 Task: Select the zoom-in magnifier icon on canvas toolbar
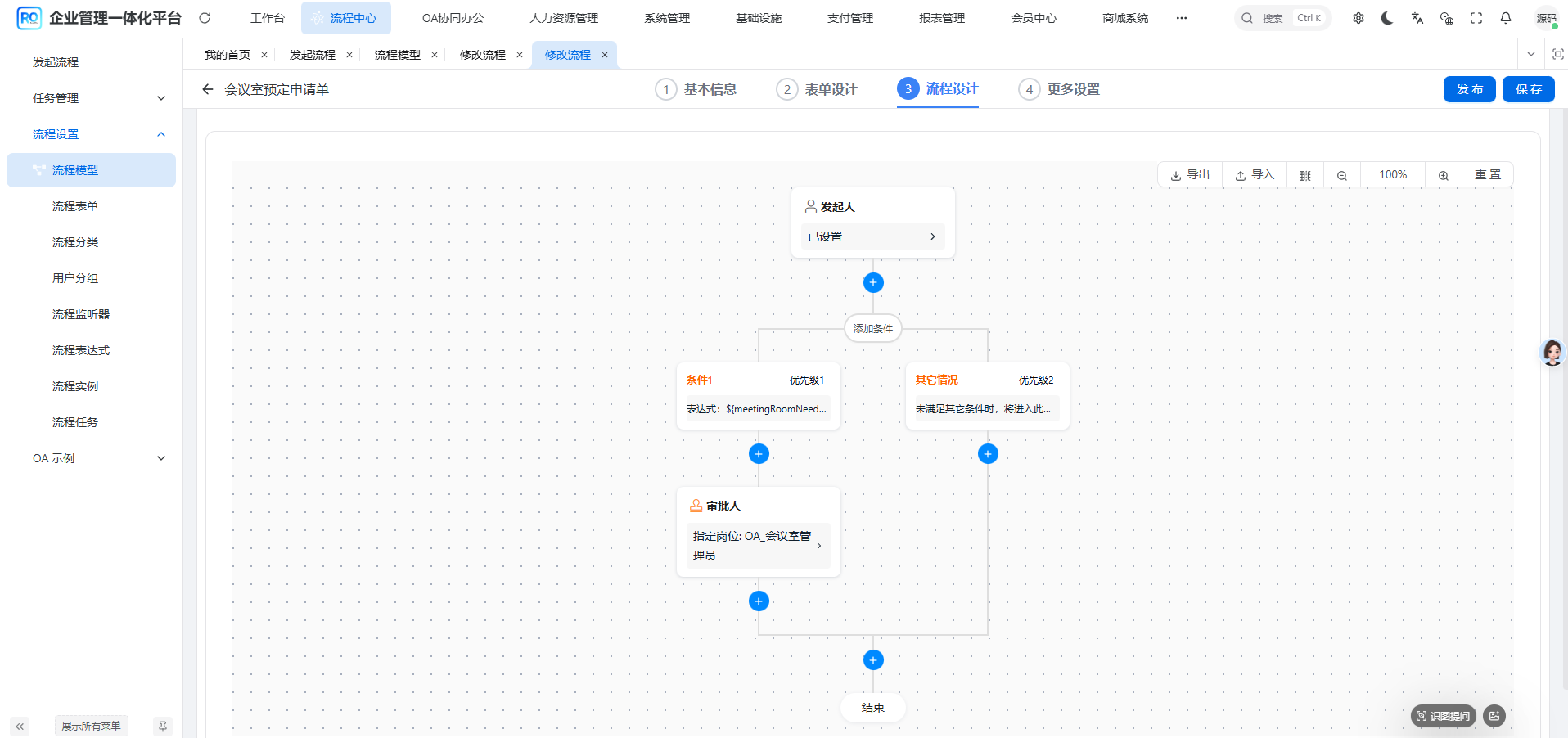pyautogui.click(x=1443, y=174)
